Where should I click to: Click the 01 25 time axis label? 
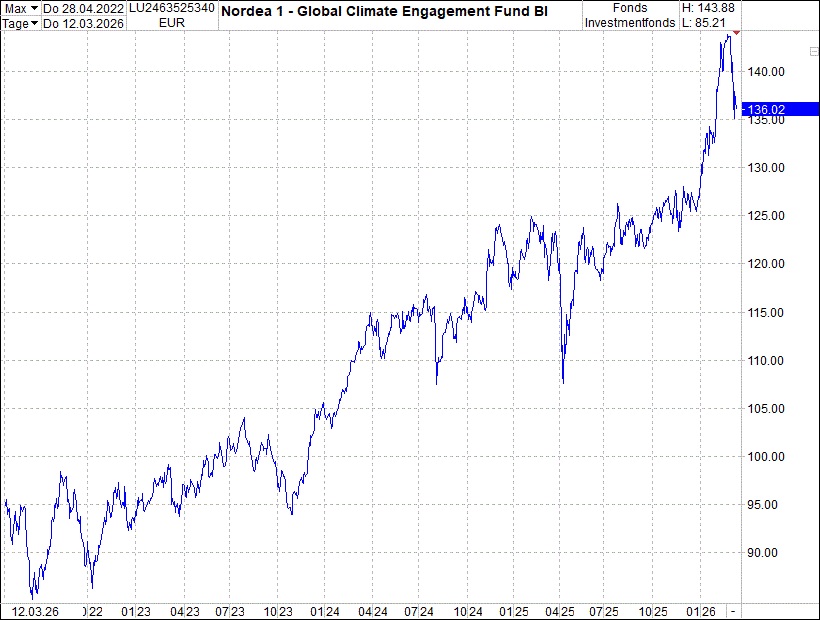tap(514, 612)
